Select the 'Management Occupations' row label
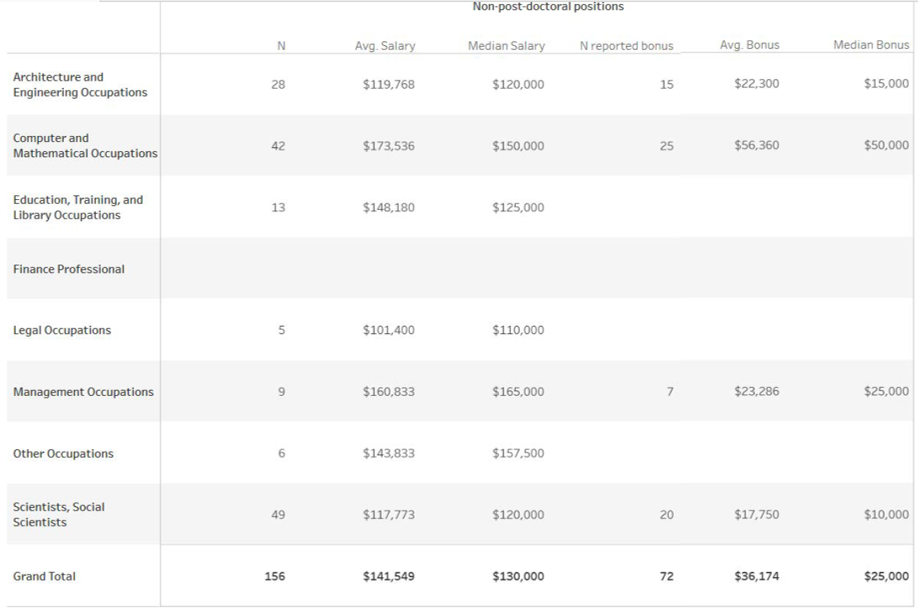Image resolution: width=918 pixels, height=614 pixels. (x=83, y=392)
